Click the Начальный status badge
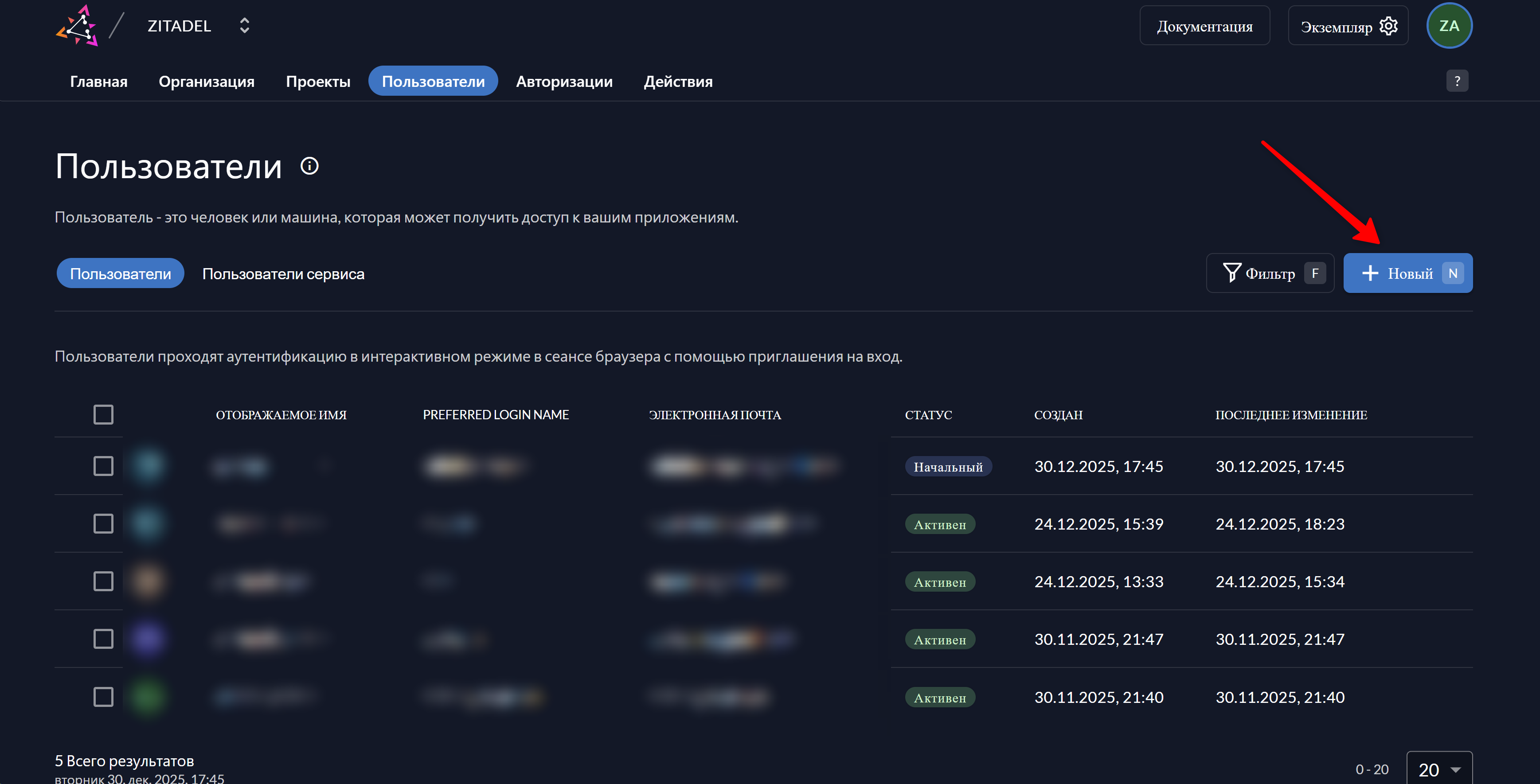 (x=948, y=467)
